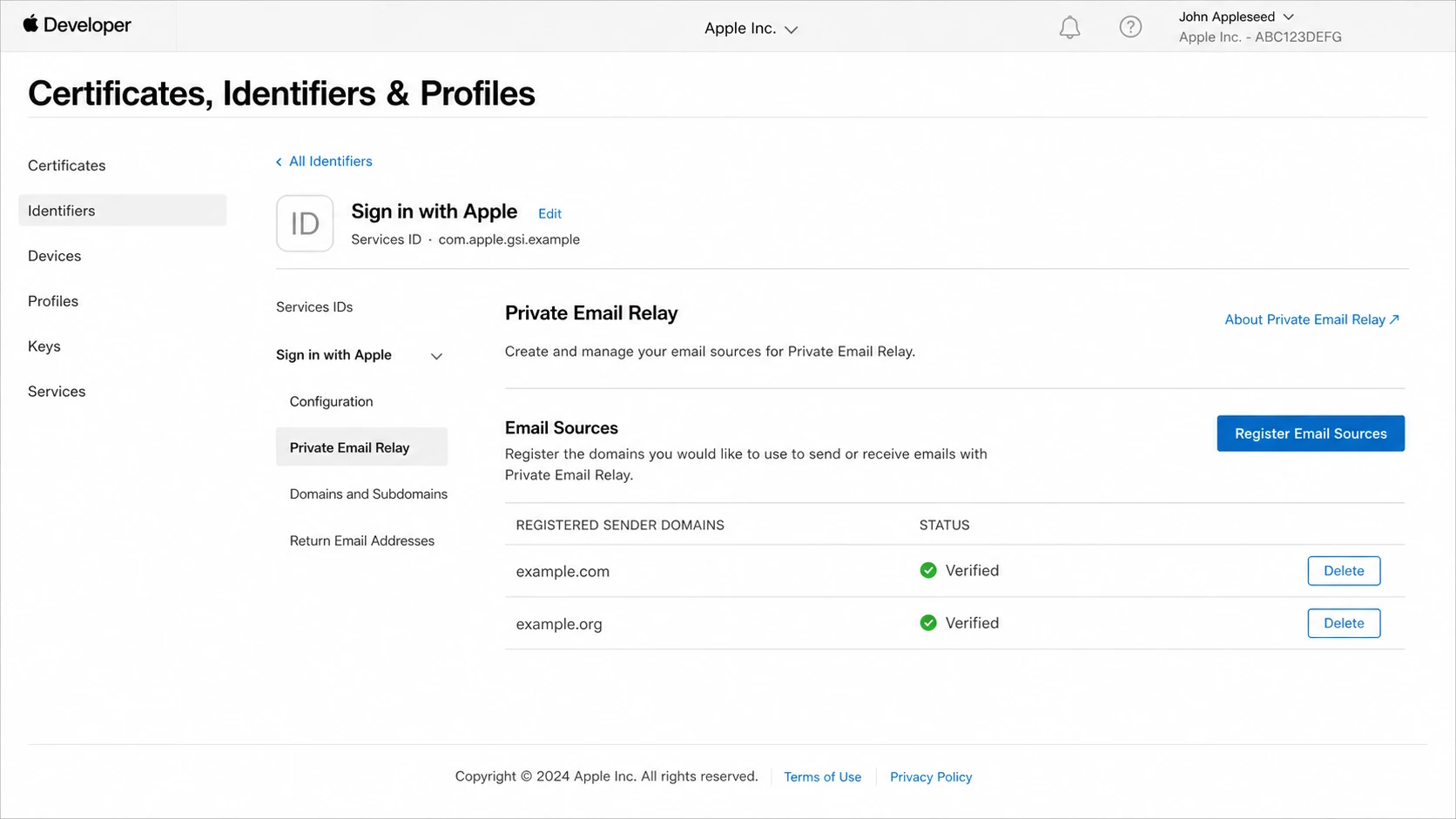This screenshot has height=819, width=1456.
Task: Open the Apple Inc. team dropdown
Action: coord(751,29)
